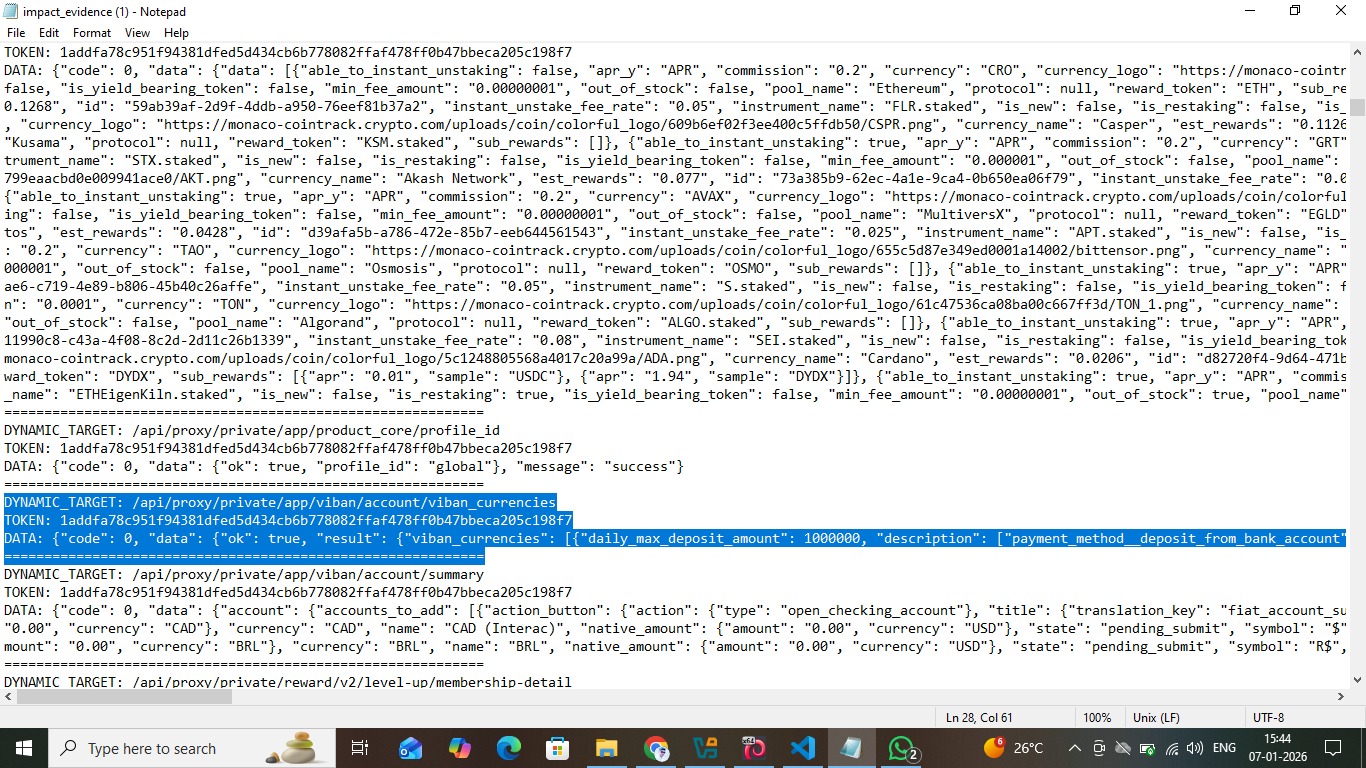Click the 'Unix (LF)' status entry

(1156, 718)
